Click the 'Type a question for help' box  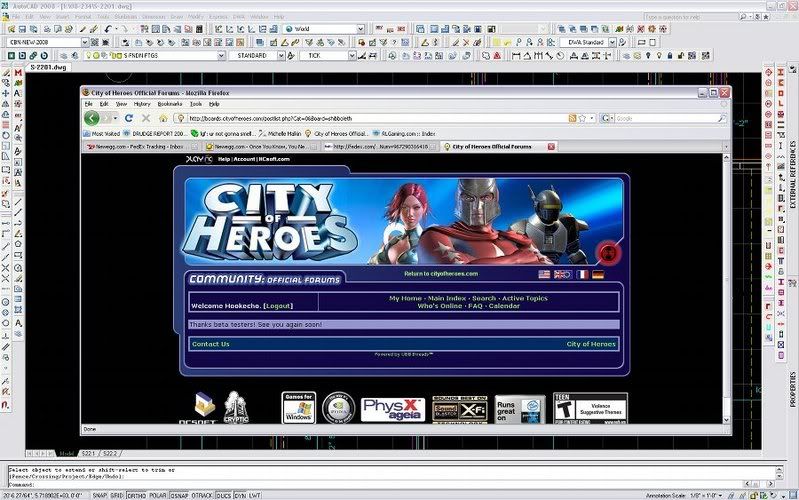point(690,17)
